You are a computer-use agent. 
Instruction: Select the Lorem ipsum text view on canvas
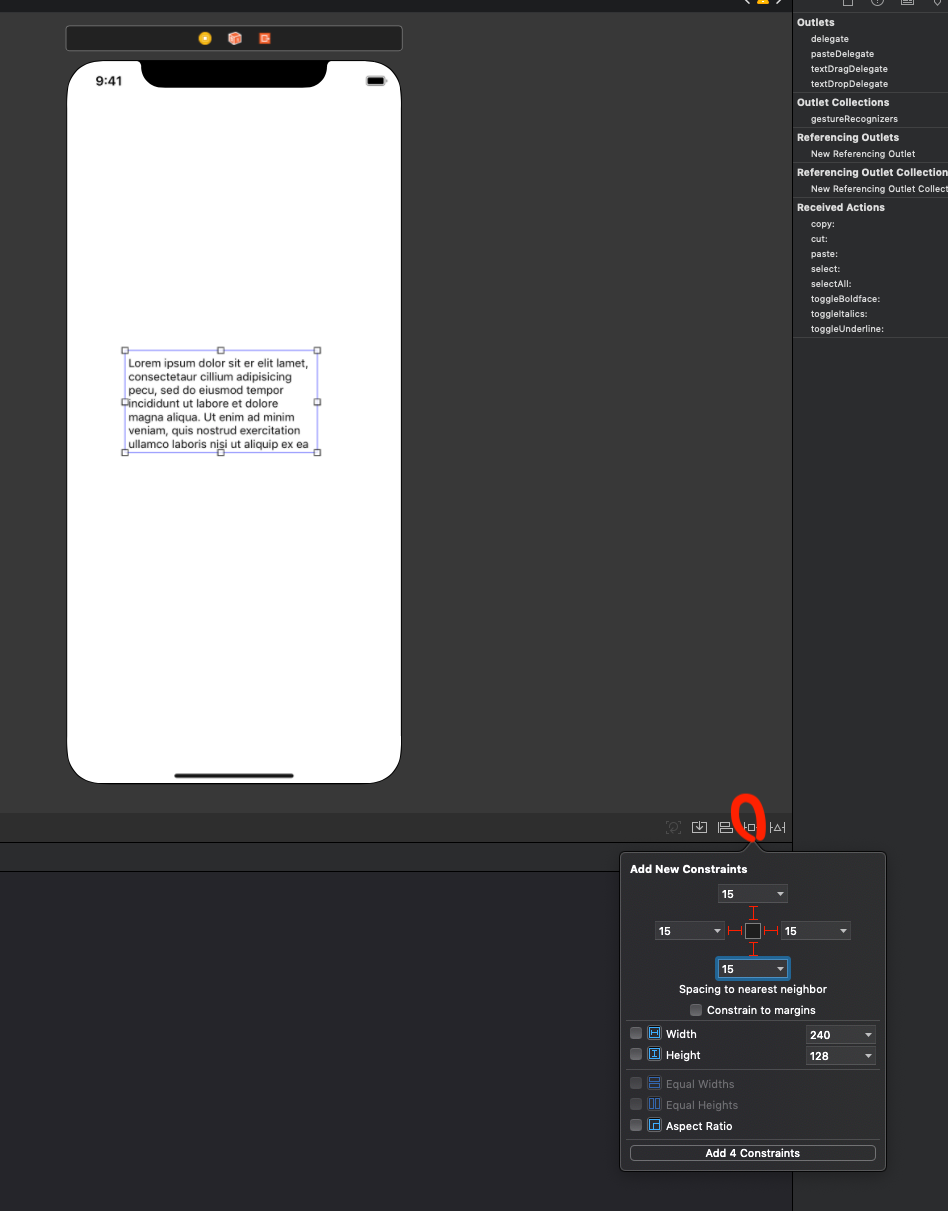click(x=221, y=402)
